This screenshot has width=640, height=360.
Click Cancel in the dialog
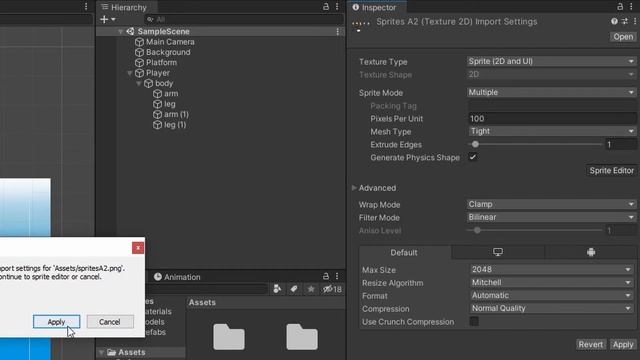pos(110,322)
